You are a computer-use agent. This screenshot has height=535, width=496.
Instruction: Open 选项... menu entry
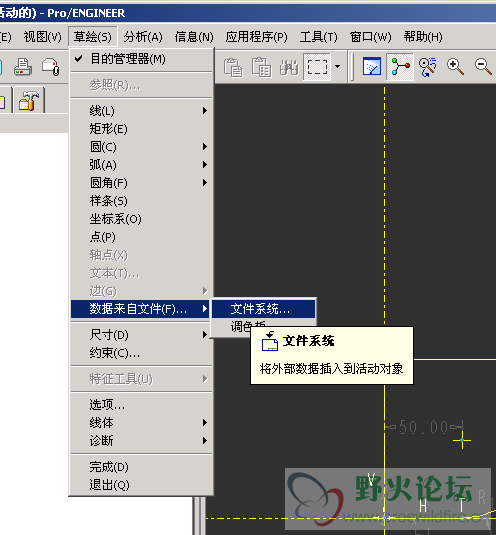click(x=142, y=405)
